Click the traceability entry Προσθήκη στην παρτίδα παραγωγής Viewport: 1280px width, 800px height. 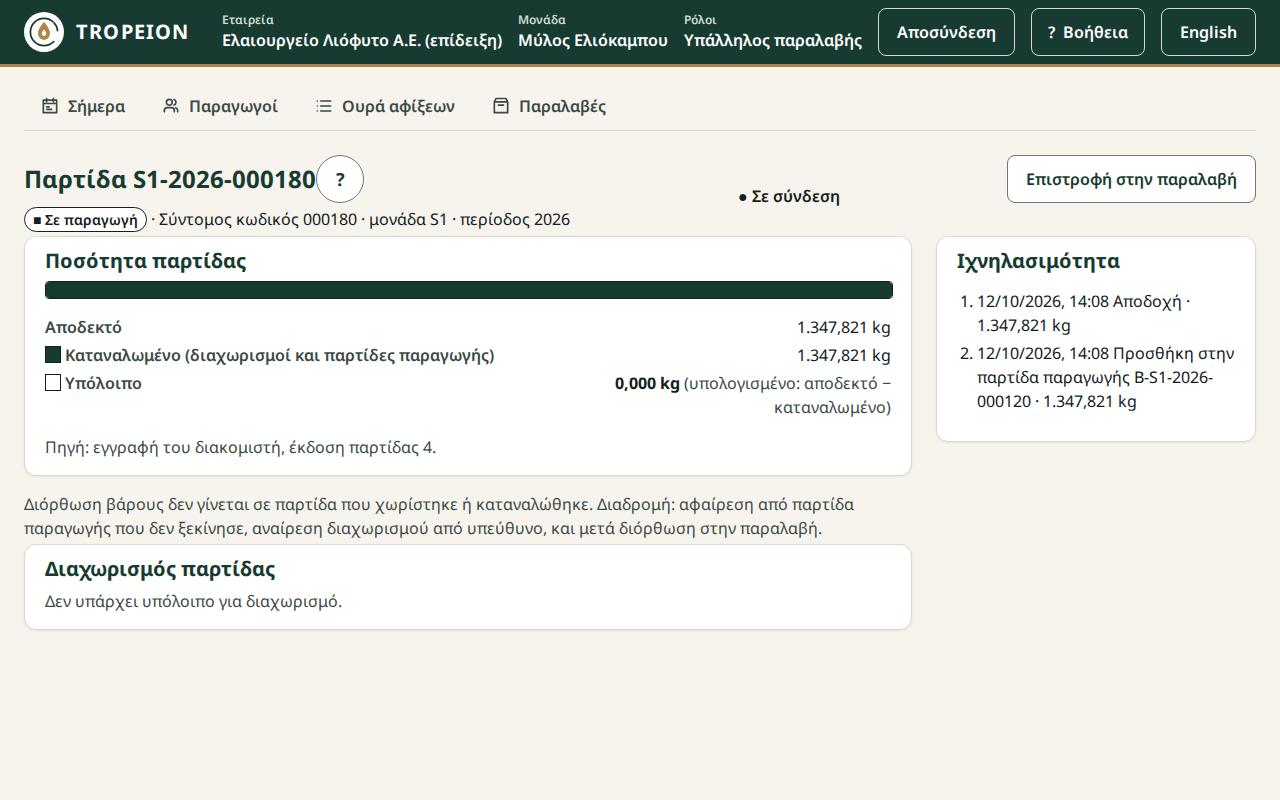1106,377
